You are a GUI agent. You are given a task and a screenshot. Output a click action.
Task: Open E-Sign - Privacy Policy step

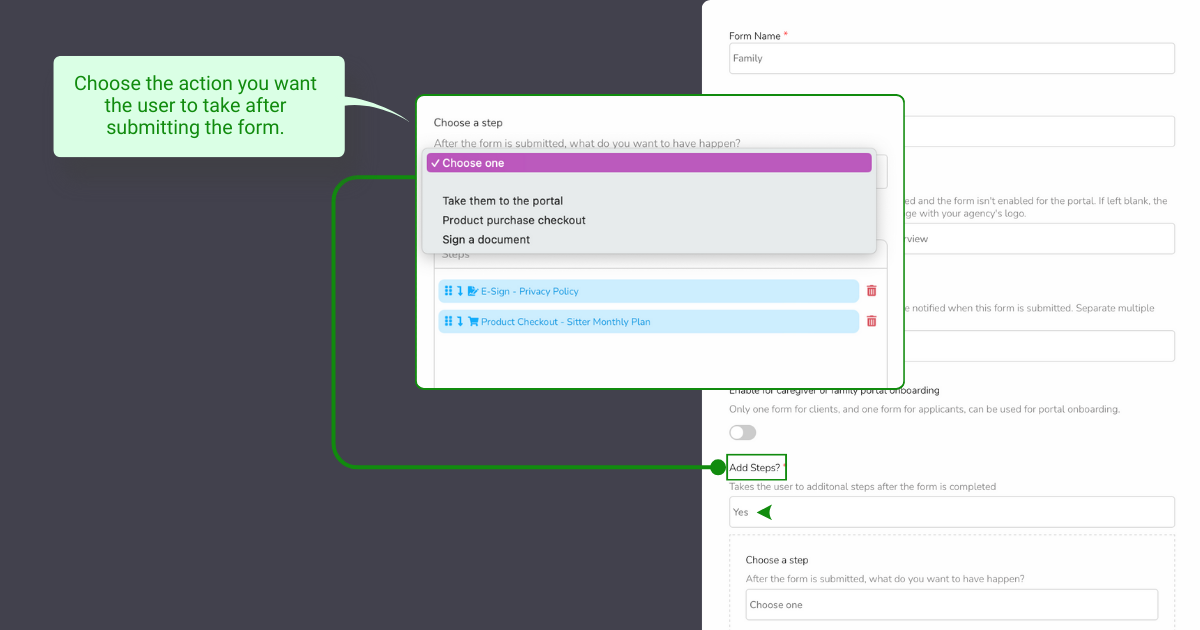coord(530,291)
